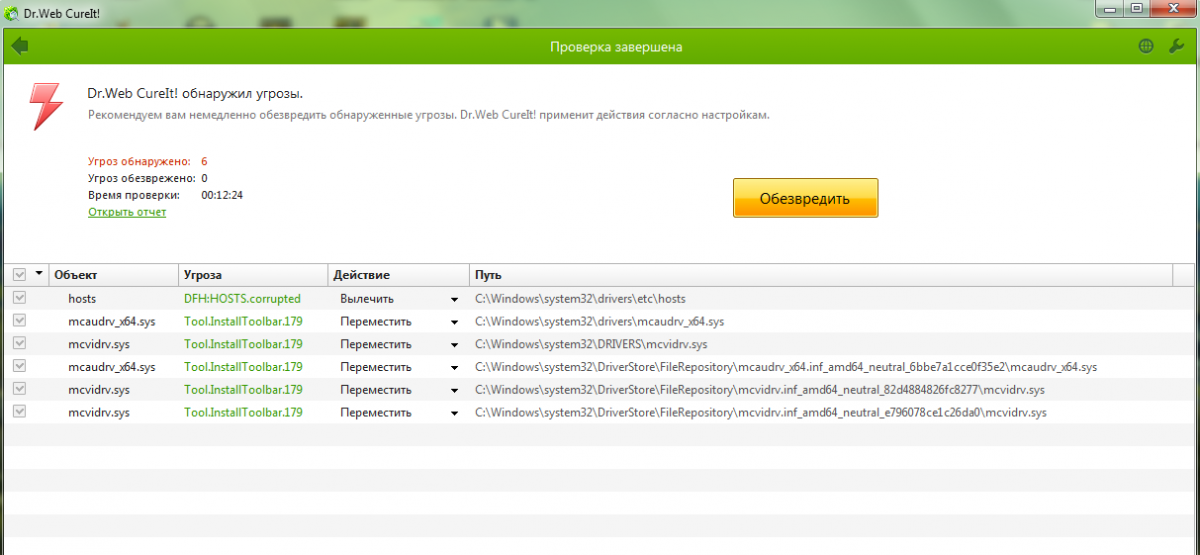Screen dimensions: 1200x555
Task: Toggle checkbox for mcaudrv_x64.sys in system32\drivers
Action: (x=19, y=321)
